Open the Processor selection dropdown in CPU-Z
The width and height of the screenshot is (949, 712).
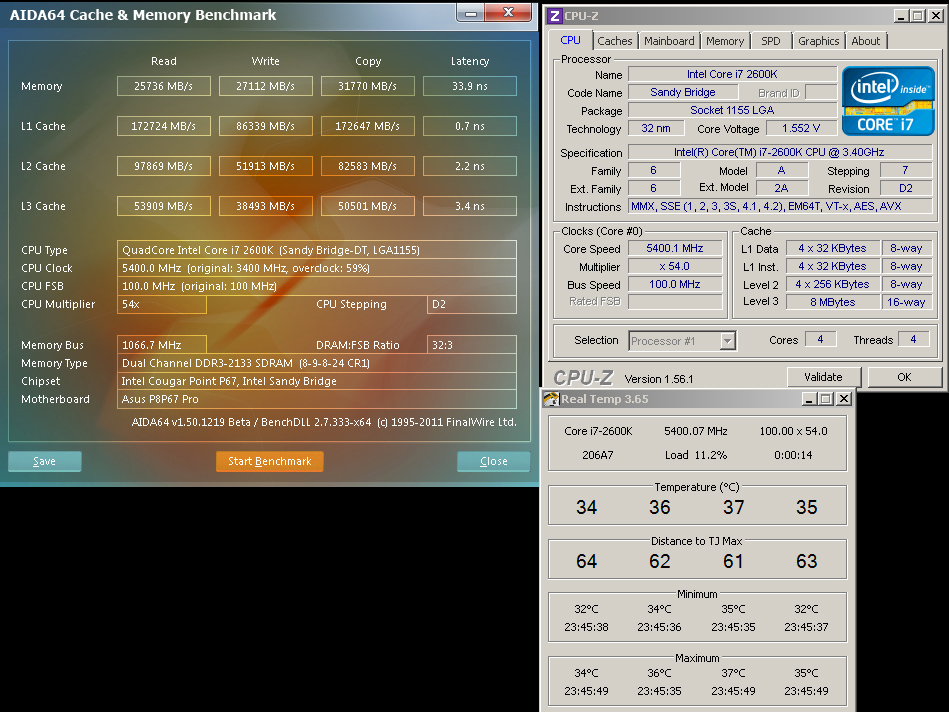pos(727,341)
